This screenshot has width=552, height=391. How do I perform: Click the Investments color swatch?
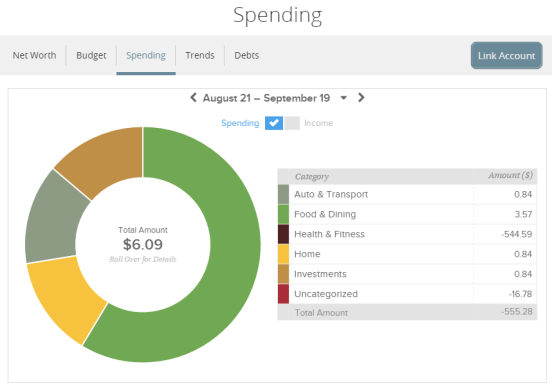pyautogui.click(x=283, y=274)
